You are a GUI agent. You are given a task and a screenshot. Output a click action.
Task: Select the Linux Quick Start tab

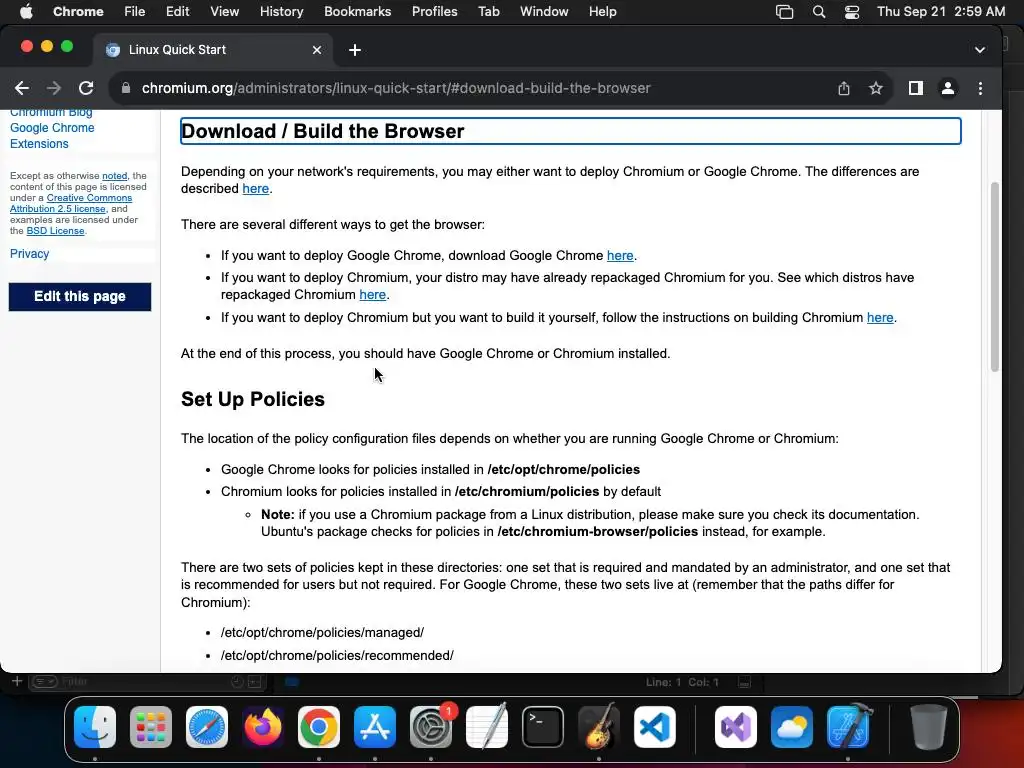(214, 50)
